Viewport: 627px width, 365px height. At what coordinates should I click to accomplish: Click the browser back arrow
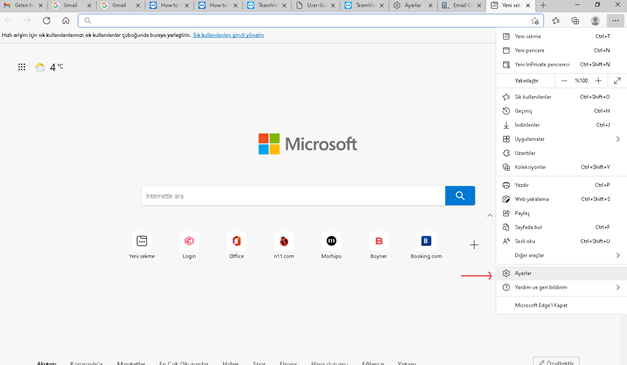(8, 20)
